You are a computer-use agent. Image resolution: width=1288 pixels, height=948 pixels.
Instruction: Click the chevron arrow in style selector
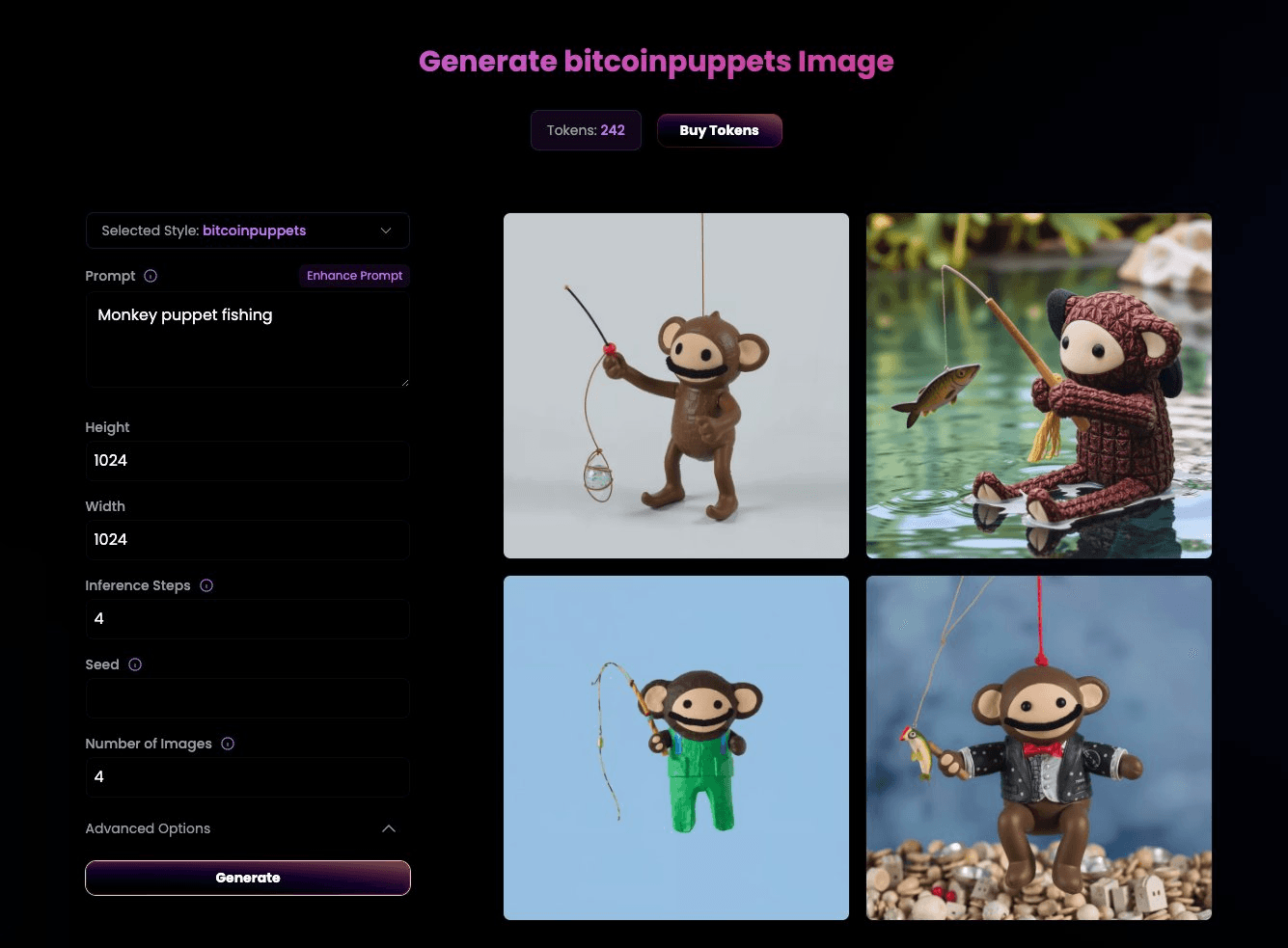click(x=386, y=230)
